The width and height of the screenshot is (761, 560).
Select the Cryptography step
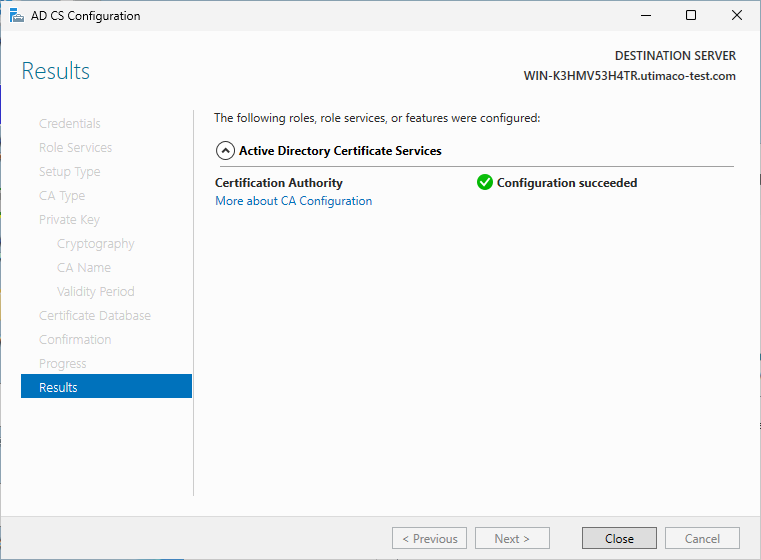pyautogui.click(x=96, y=244)
